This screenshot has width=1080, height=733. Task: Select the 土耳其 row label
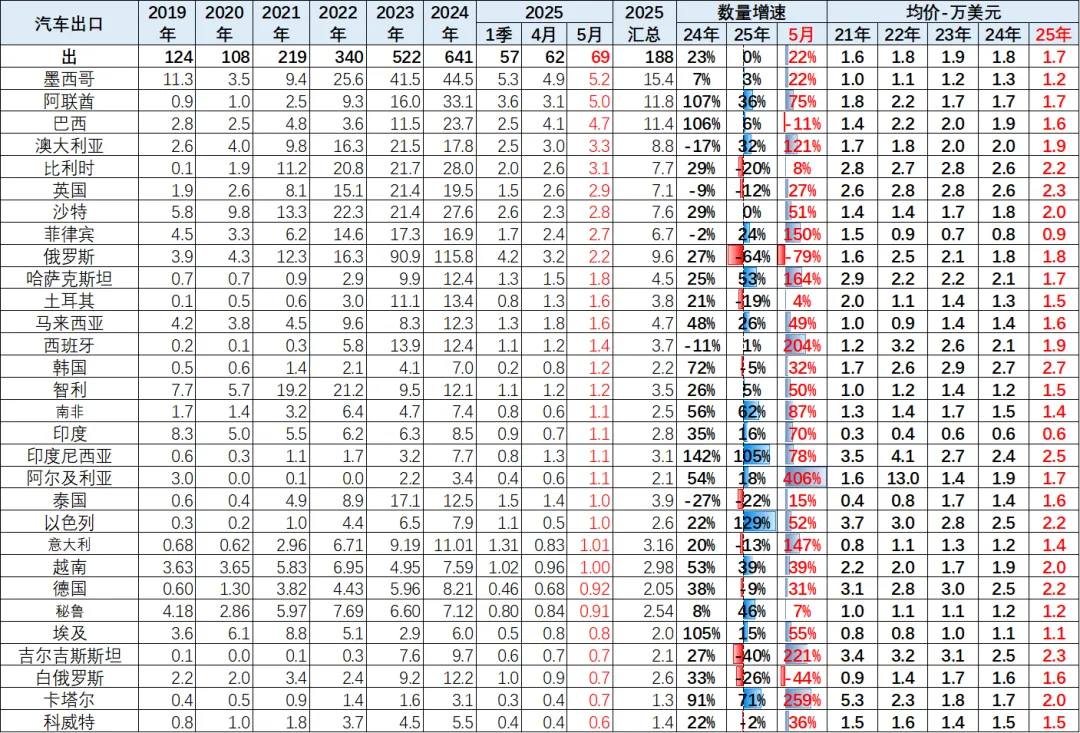coord(68,300)
